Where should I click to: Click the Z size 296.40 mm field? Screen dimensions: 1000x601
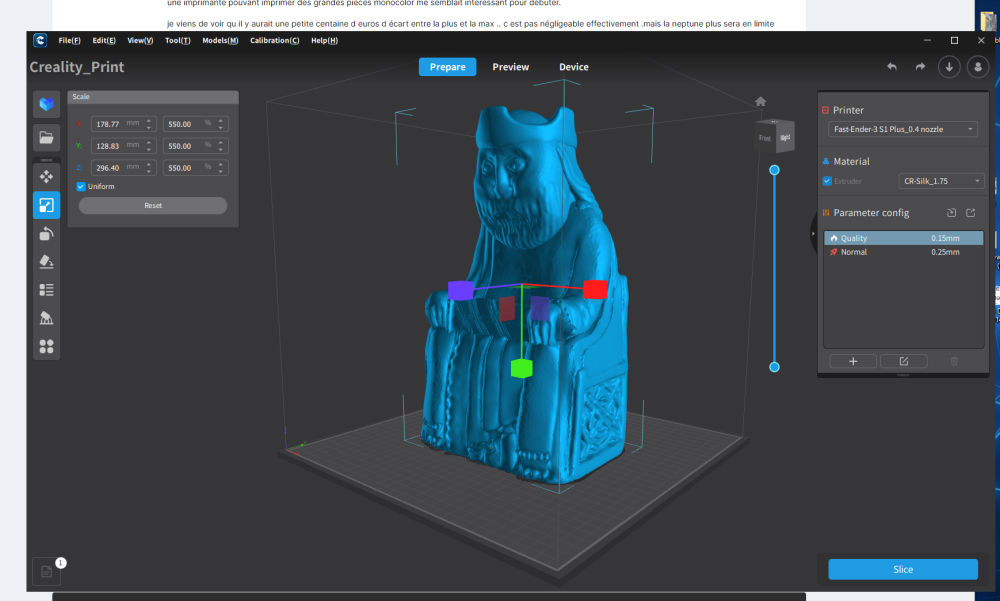point(124,167)
